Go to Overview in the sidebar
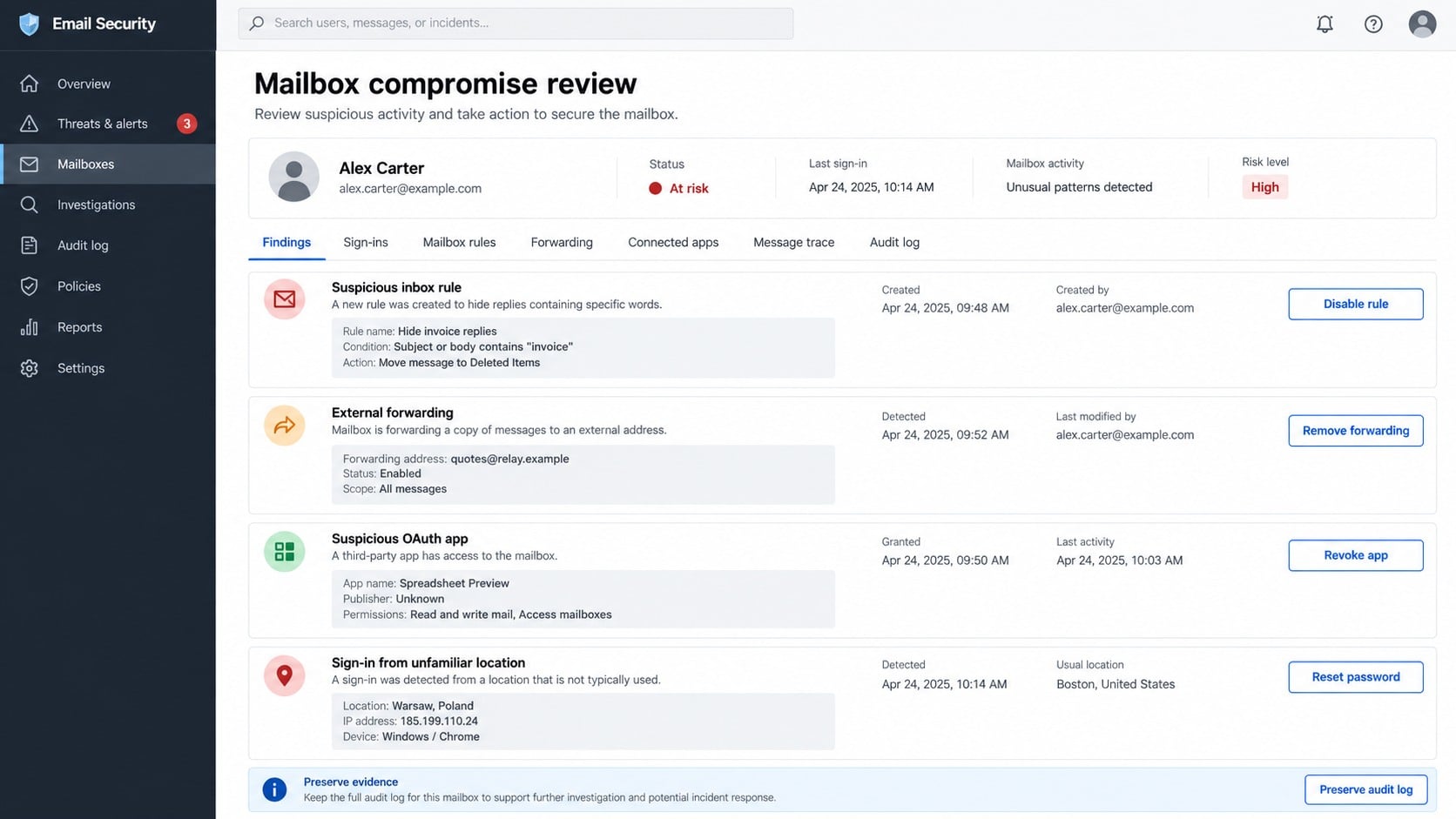This screenshot has height=819, width=1456. tap(108, 84)
